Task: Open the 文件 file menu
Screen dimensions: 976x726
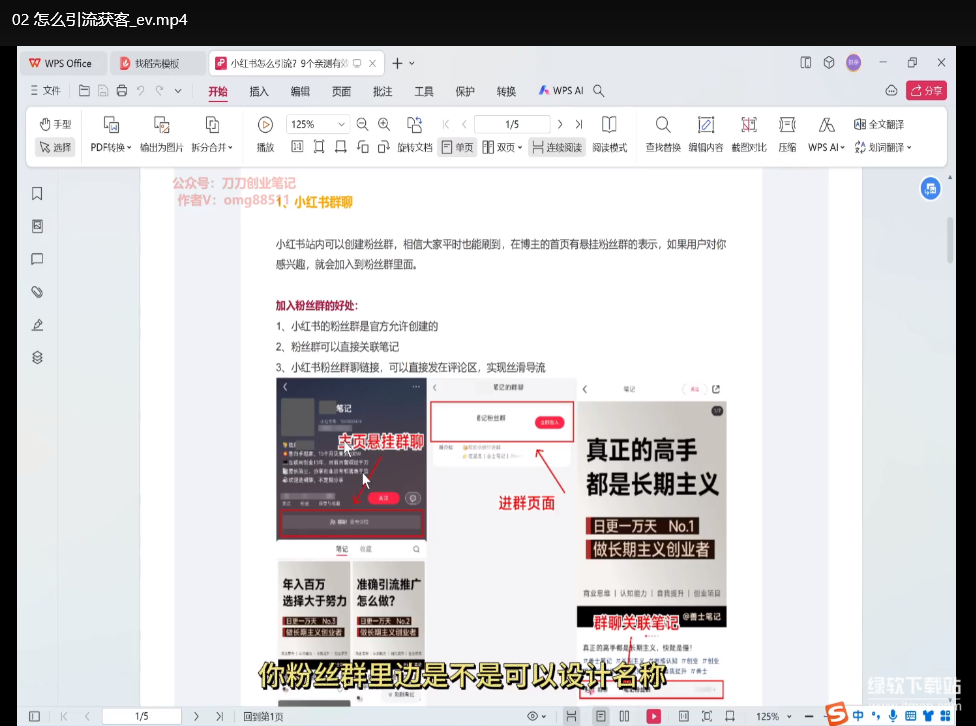Action: [45, 91]
